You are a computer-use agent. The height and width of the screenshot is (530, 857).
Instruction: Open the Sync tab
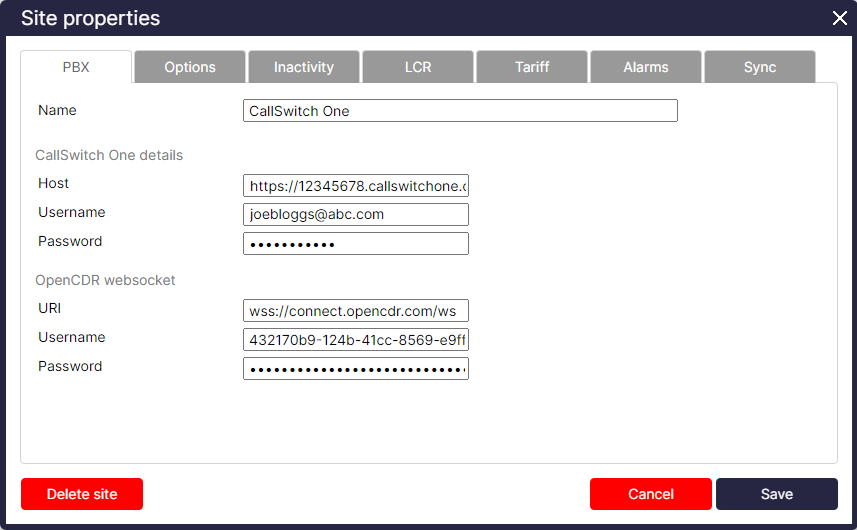pos(760,67)
